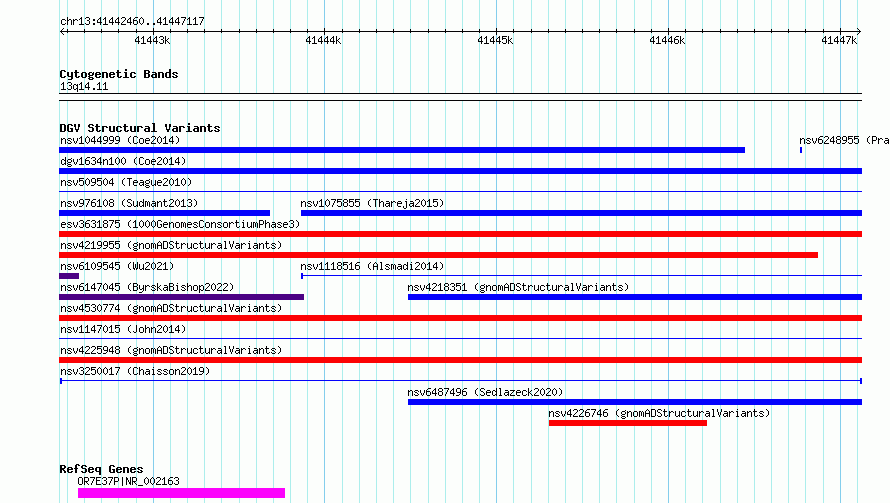The height and width of the screenshot is (503, 890).
Task: Click the nsv6487496 (Sedlazeck2020) text label
Action: [485, 392]
